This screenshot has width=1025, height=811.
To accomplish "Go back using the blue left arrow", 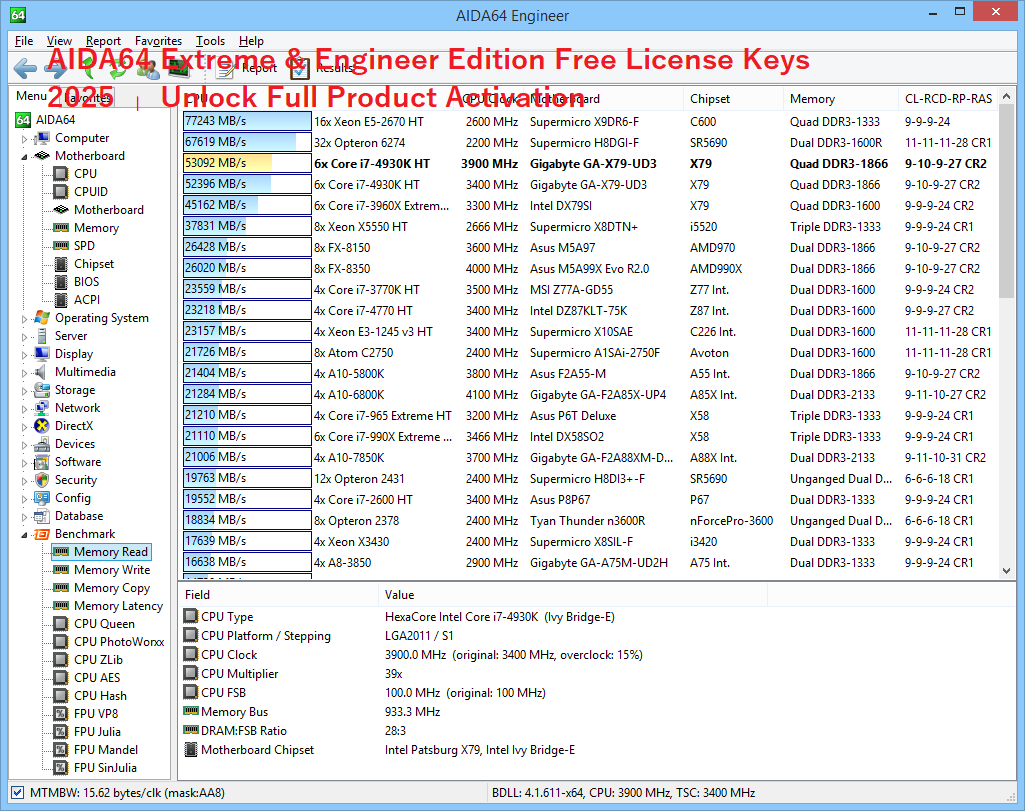I will click(x=25, y=68).
